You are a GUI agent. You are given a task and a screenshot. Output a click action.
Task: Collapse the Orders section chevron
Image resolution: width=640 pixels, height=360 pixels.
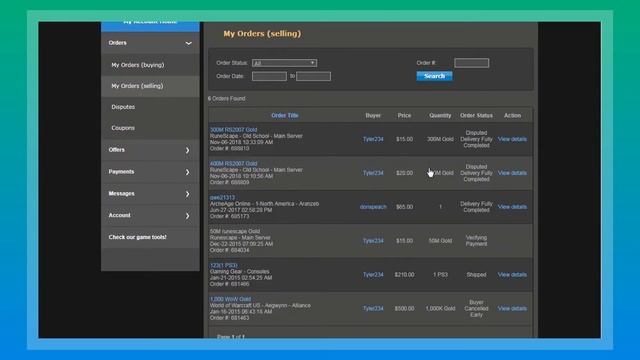point(188,43)
